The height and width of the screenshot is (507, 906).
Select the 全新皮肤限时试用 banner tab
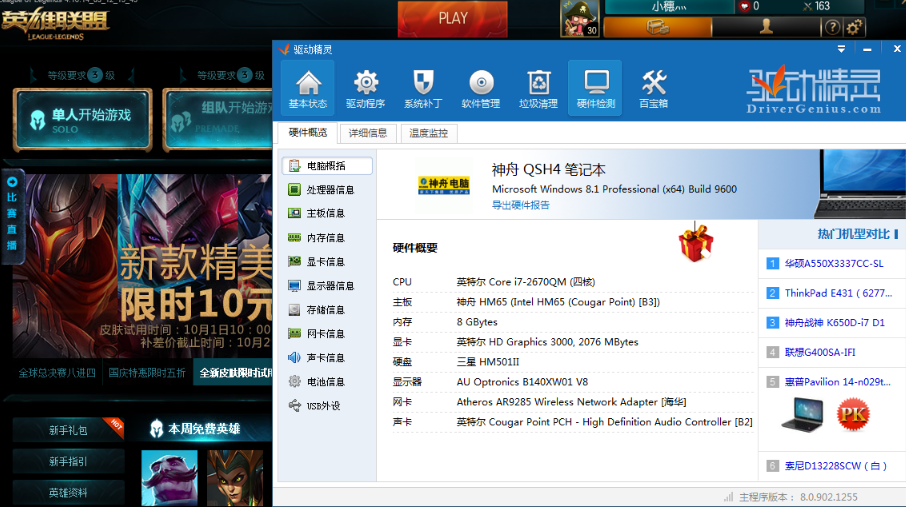(x=233, y=373)
